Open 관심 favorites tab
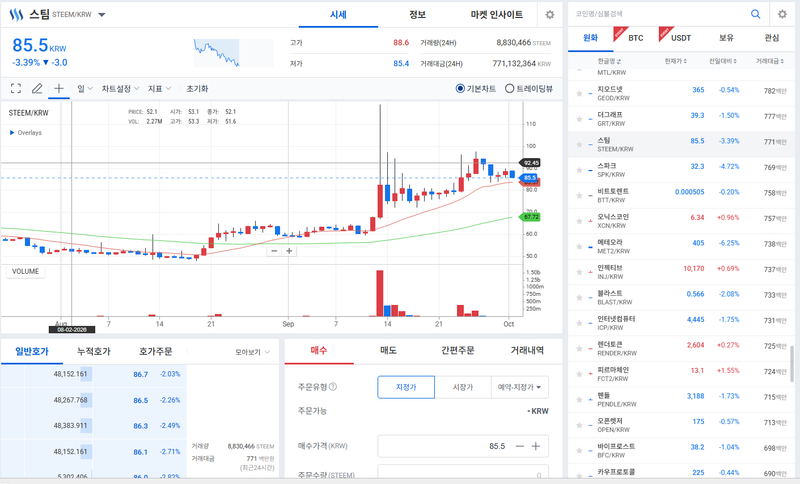Screen dimensions: 800x484 point(771,38)
